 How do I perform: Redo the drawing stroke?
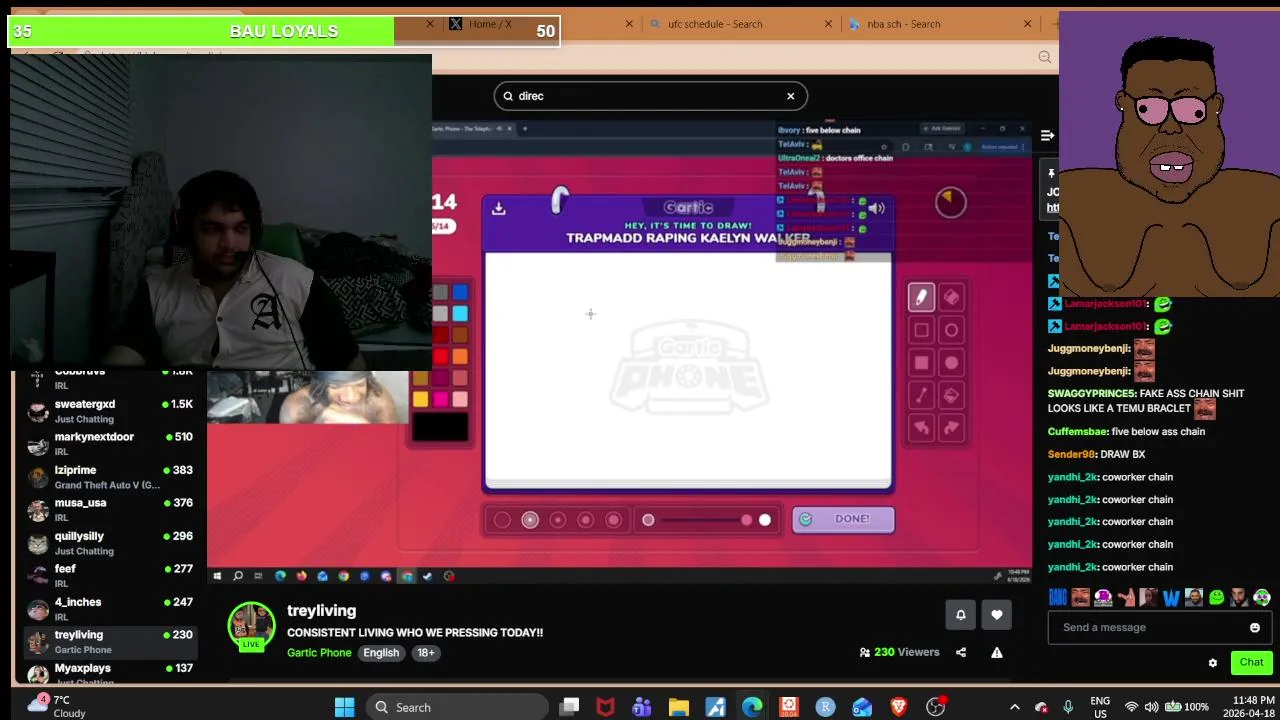(951, 428)
